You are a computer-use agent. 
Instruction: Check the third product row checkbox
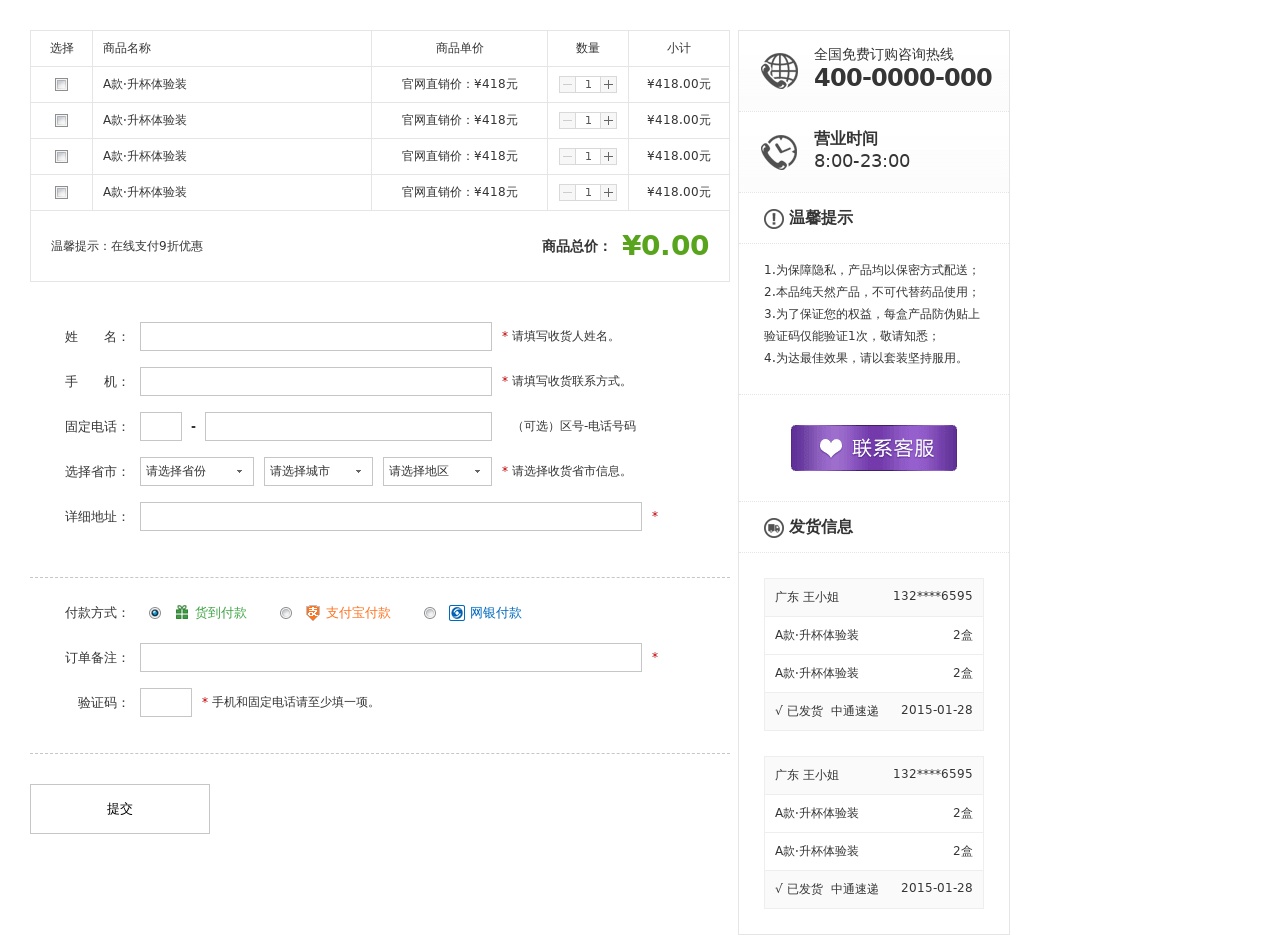point(62,157)
